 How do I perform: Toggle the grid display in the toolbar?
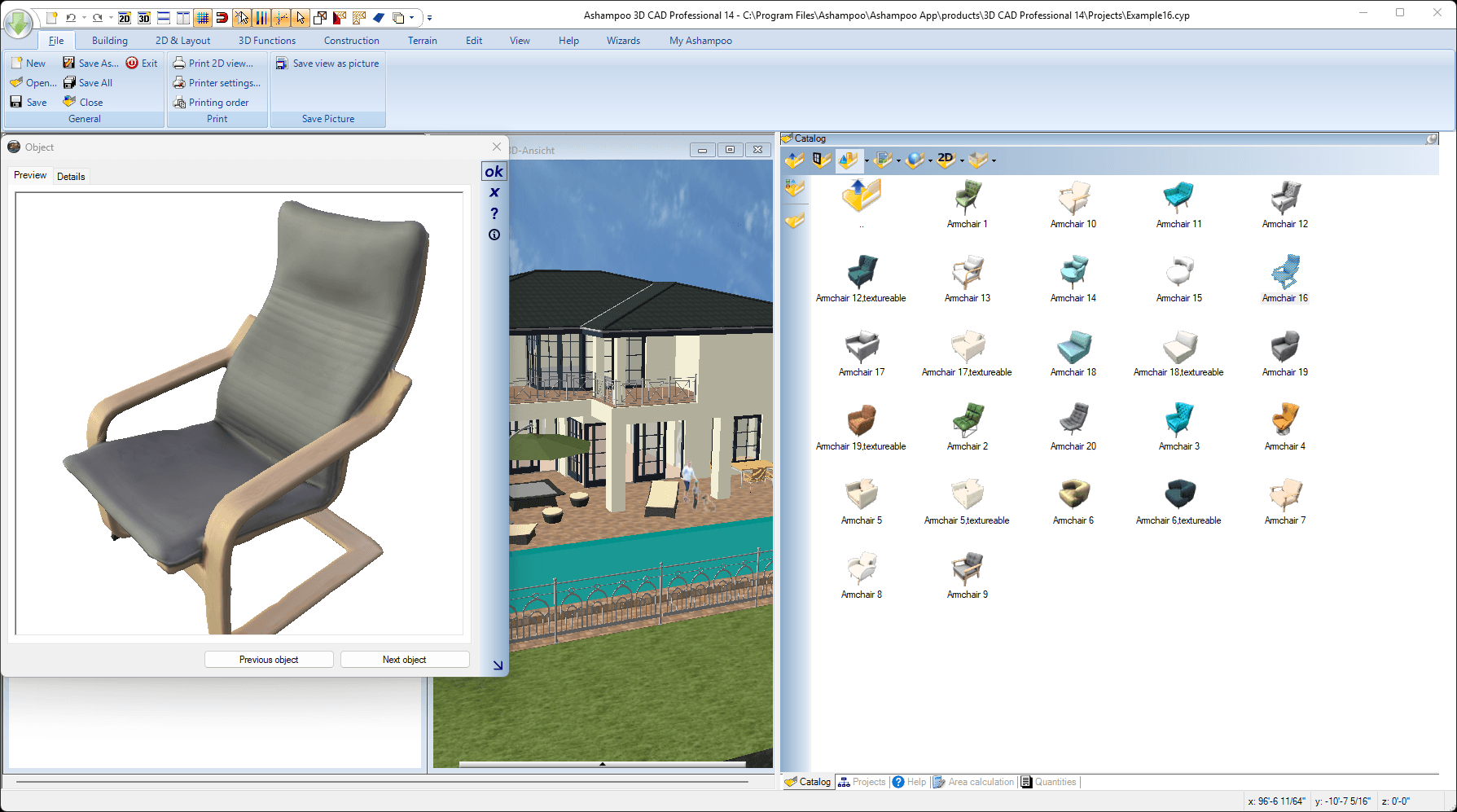203,17
